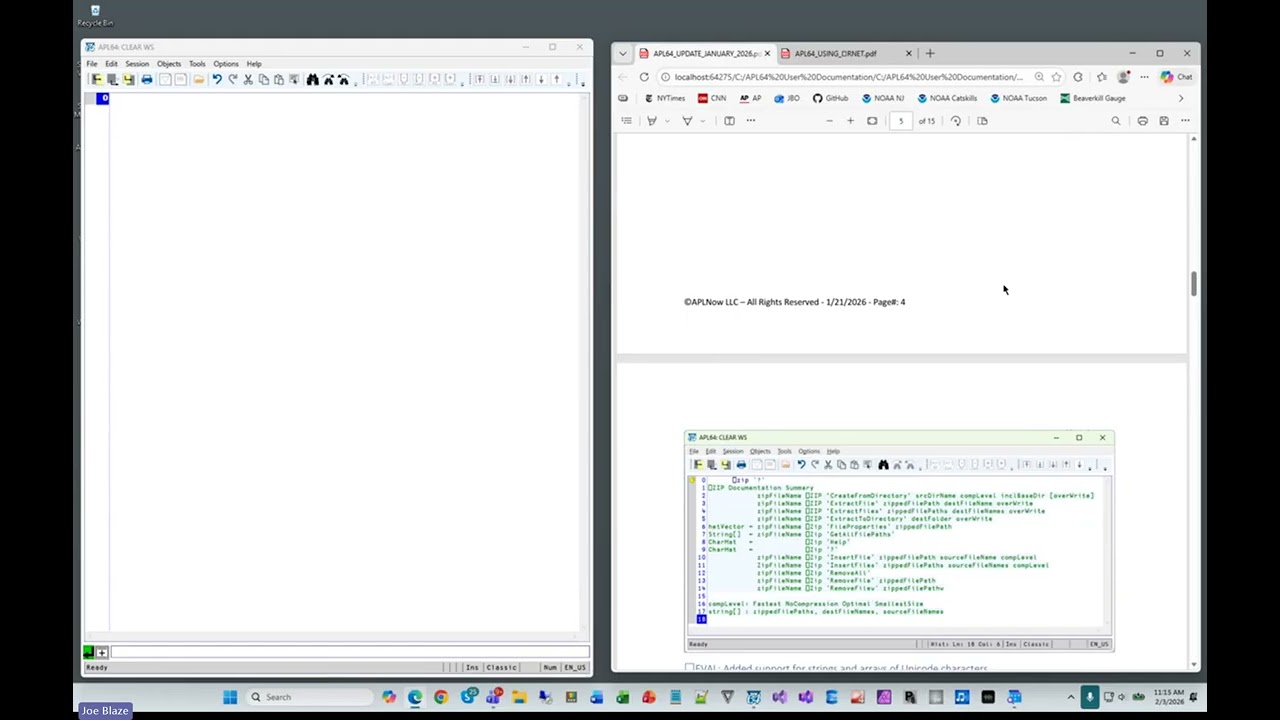Open the Beaverkill Gauge bookmark
Screen dimensions: 1280x720
pos(1093,98)
